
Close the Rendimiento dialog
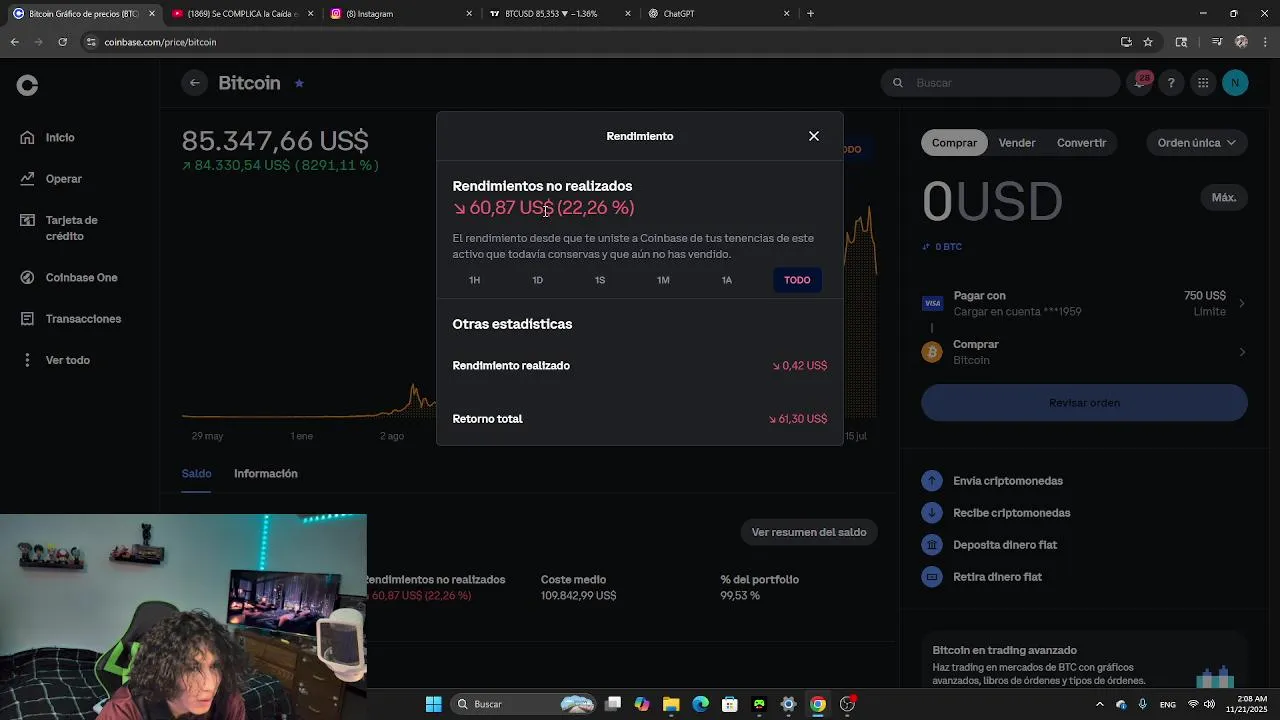(x=814, y=136)
